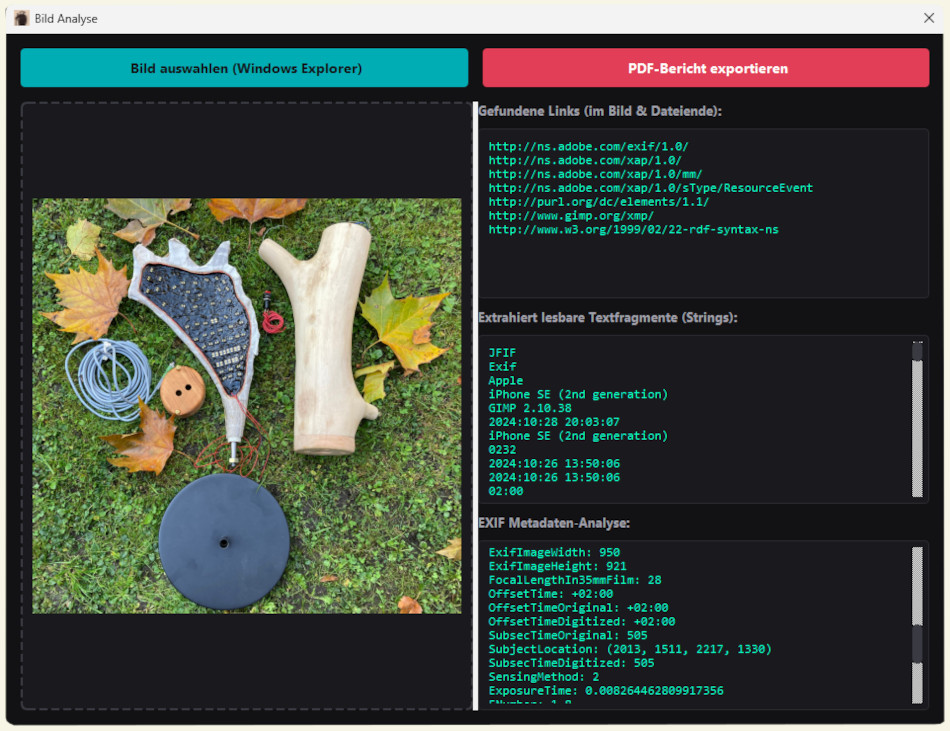Image resolution: width=950 pixels, height=731 pixels.
Task: Select the '02:00' string line
Action: [x=505, y=491]
